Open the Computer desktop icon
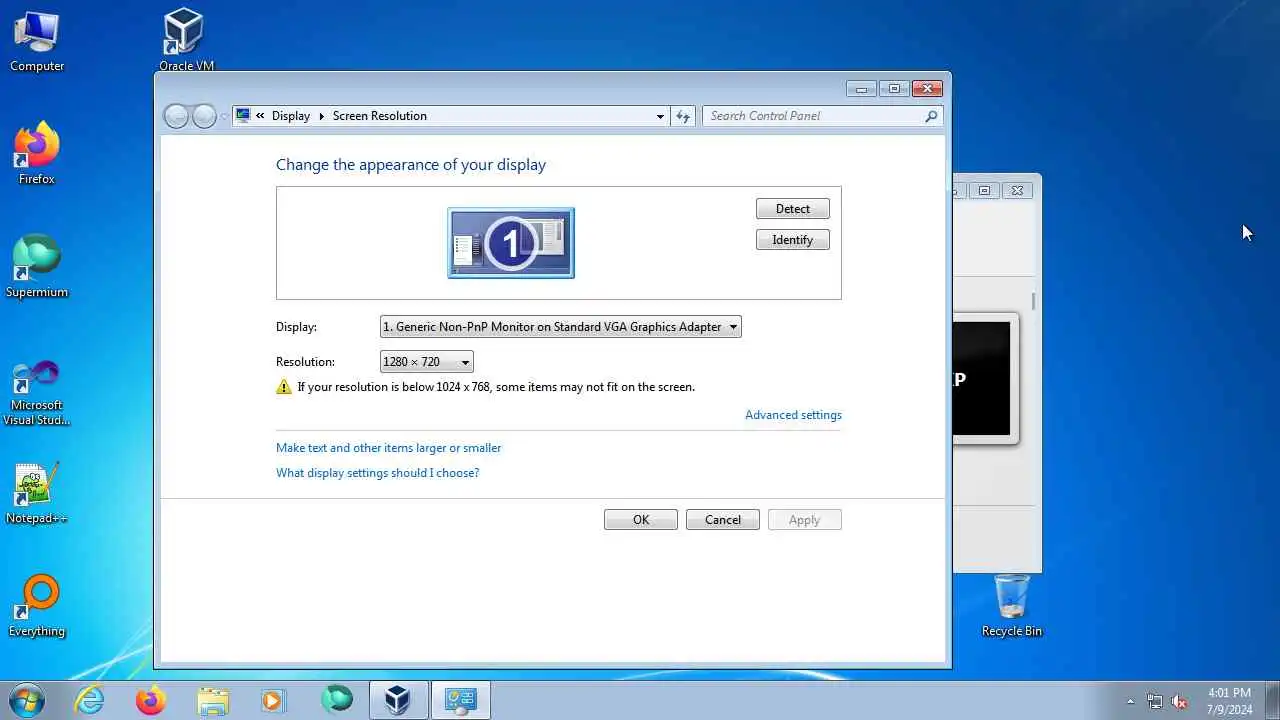Image resolution: width=1280 pixels, height=720 pixels. 37,40
